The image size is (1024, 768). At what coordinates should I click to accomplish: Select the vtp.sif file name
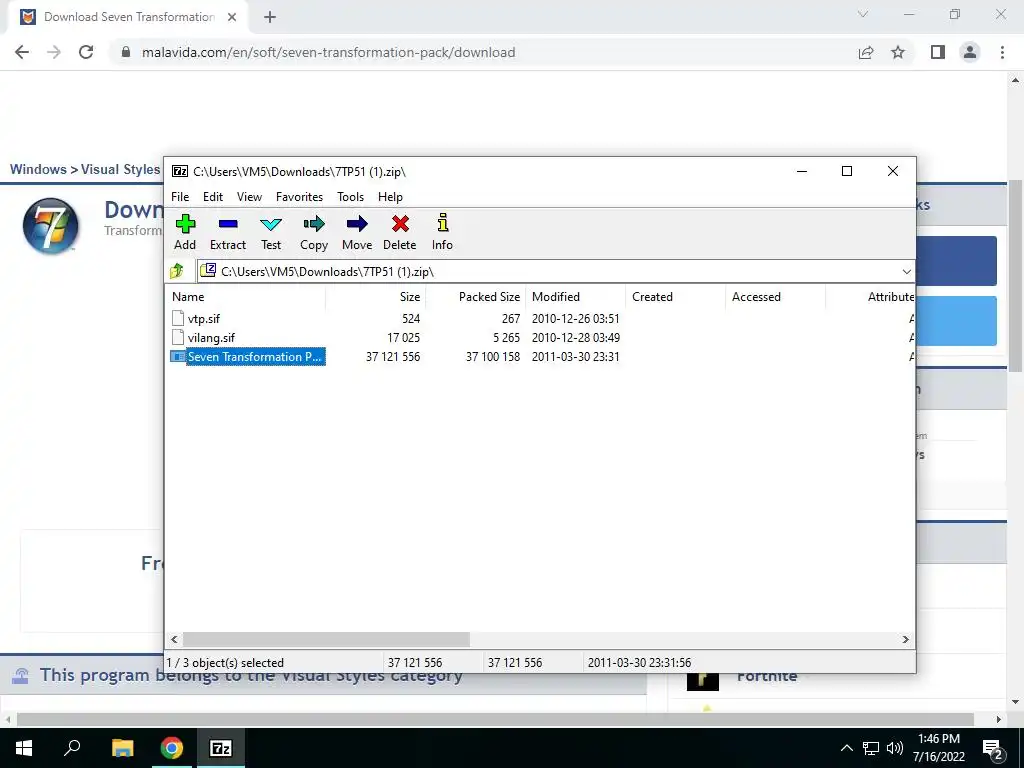[204, 319]
